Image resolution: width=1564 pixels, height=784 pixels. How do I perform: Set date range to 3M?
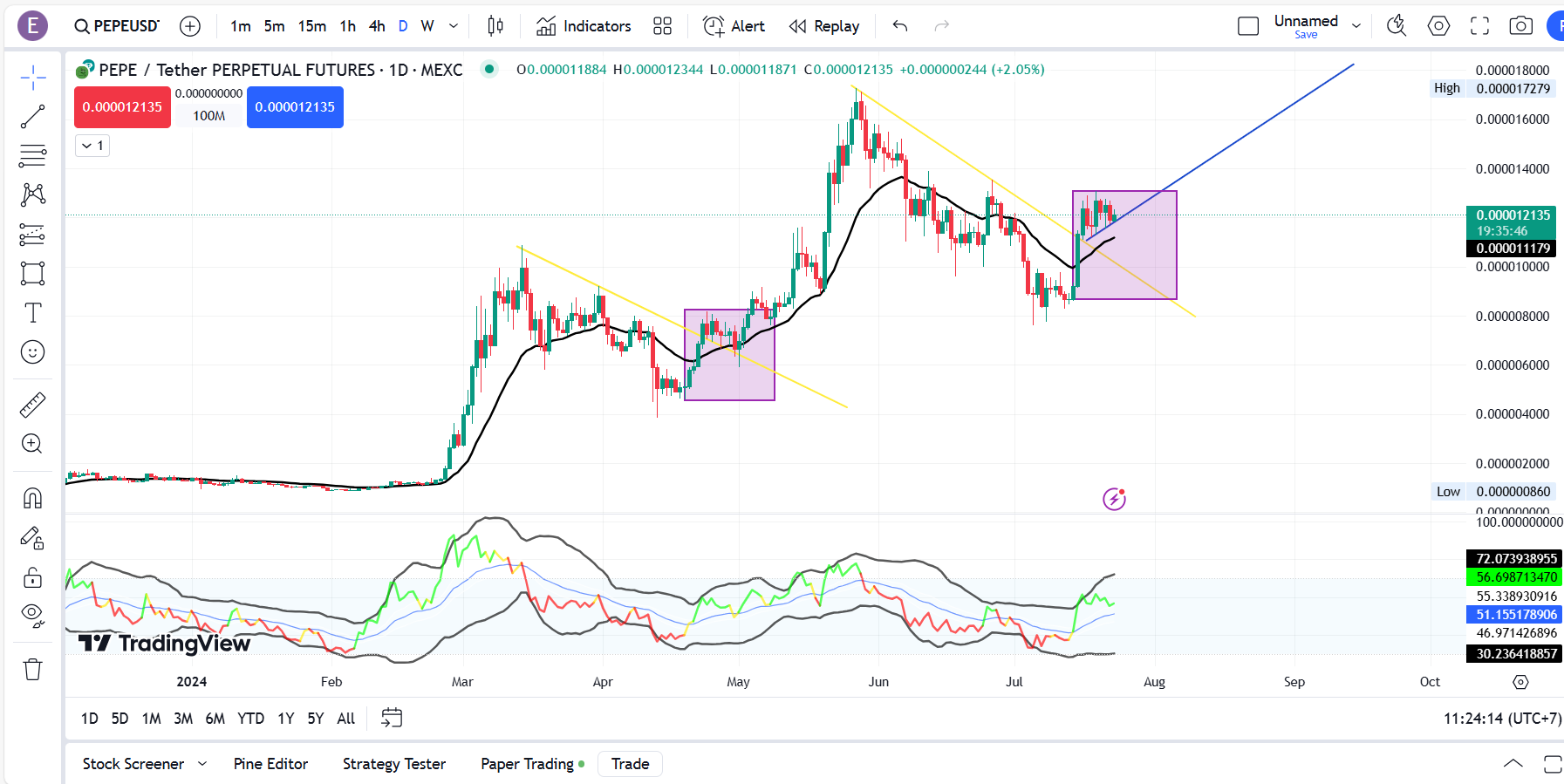pos(183,719)
